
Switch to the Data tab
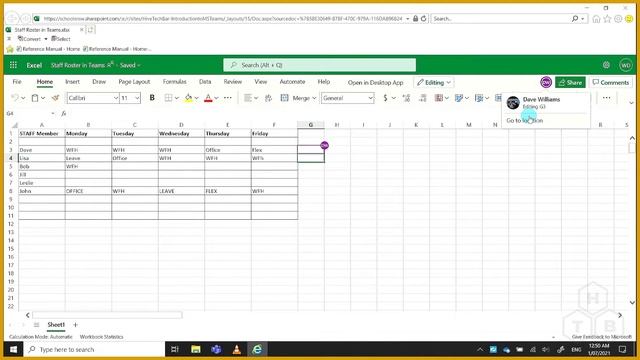tap(205, 82)
